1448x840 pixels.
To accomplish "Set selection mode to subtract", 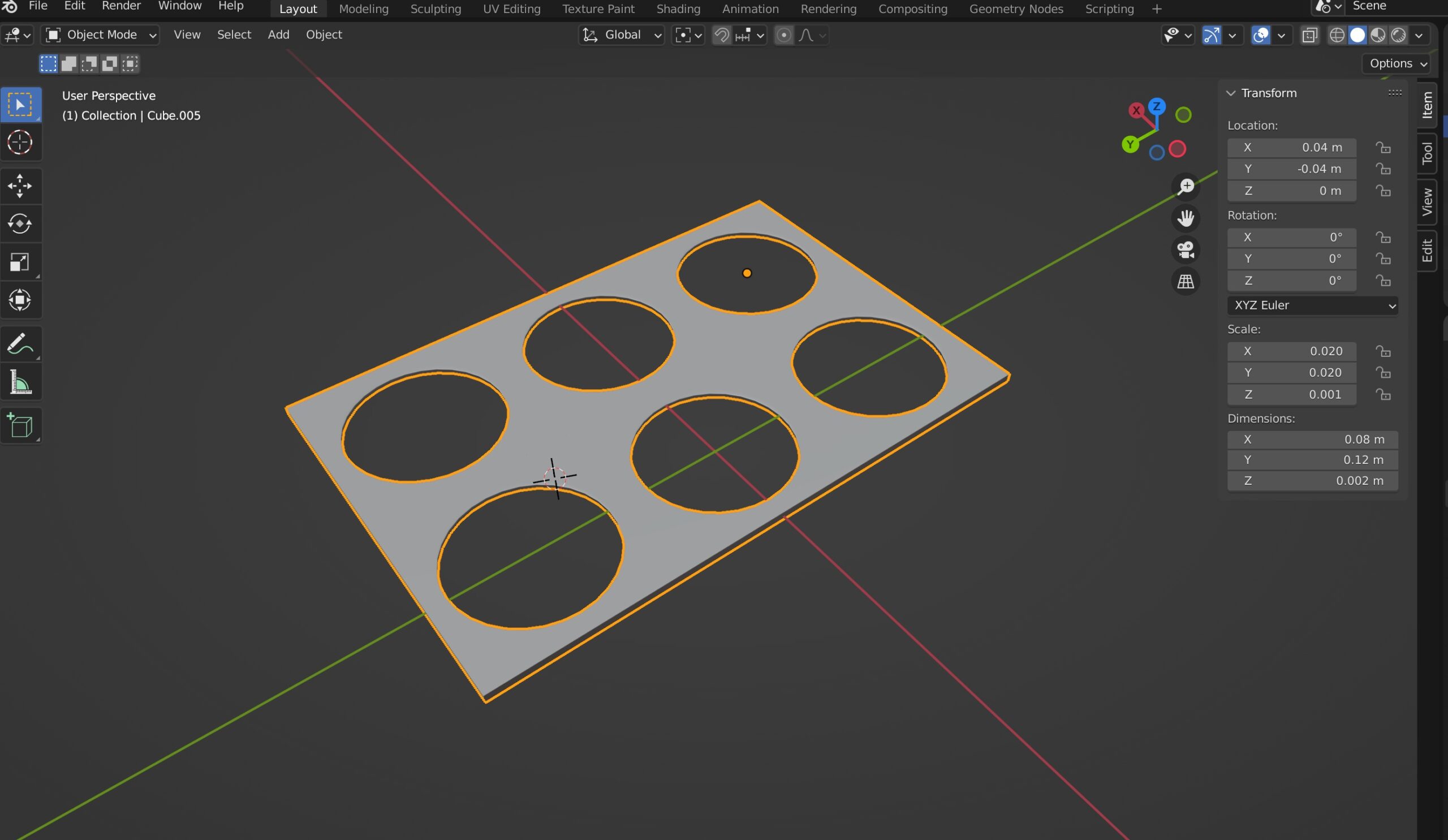I will click(89, 63).
